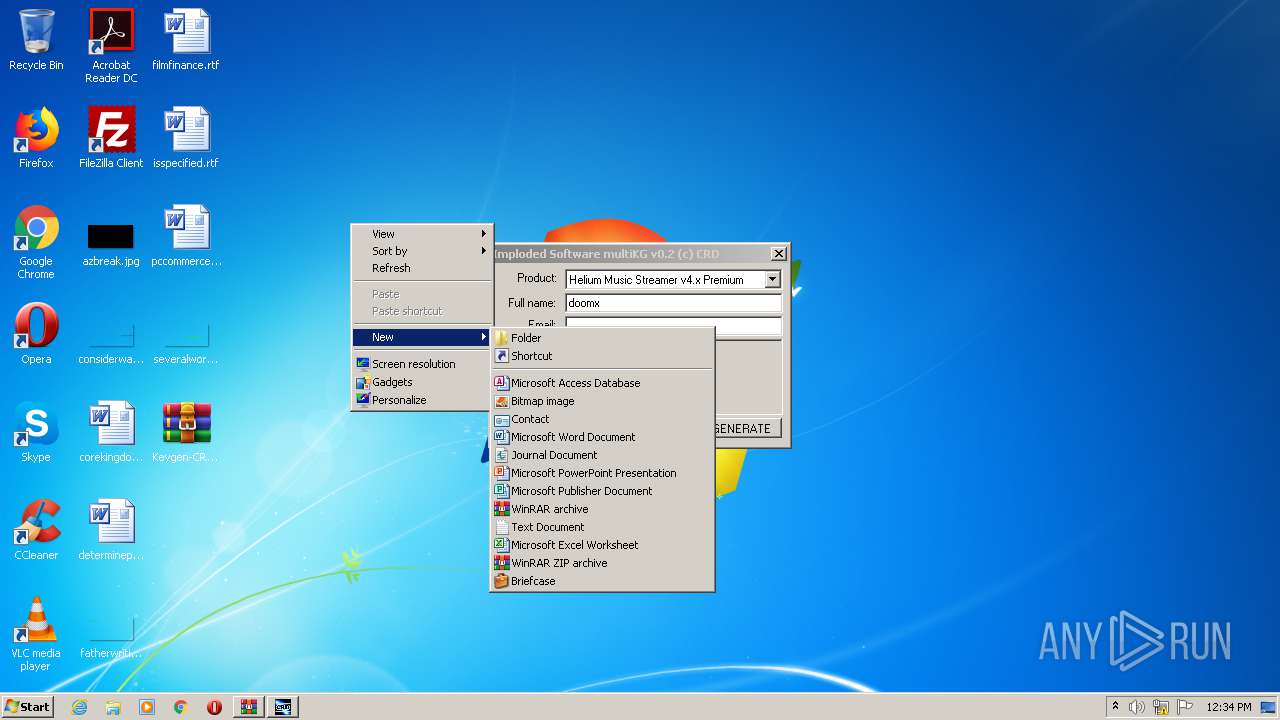Open Internet Explorer in taskbar
The width and height of the screenshot is (1280, 720).
[x=79, y=707]
